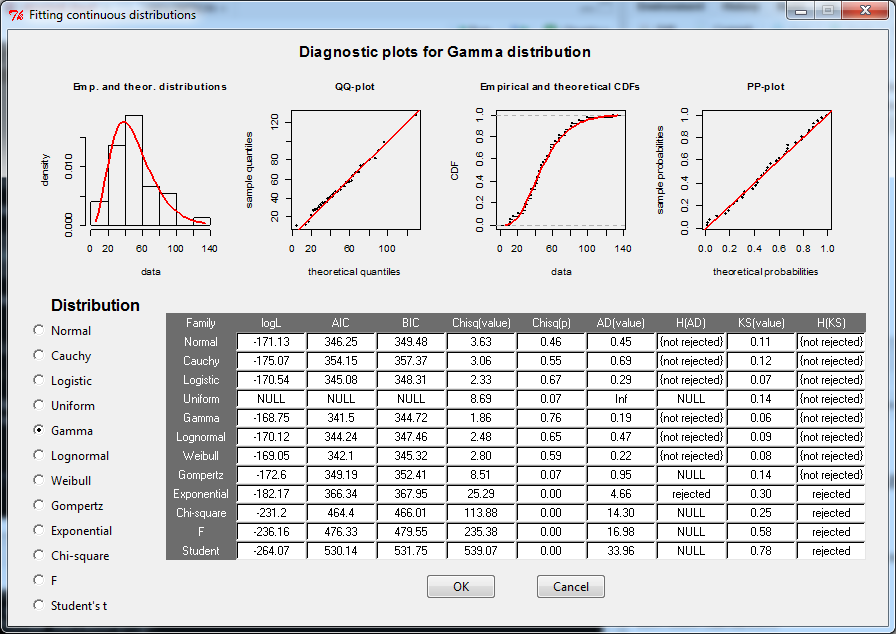Select the Normal distribution

pos(38,330)
